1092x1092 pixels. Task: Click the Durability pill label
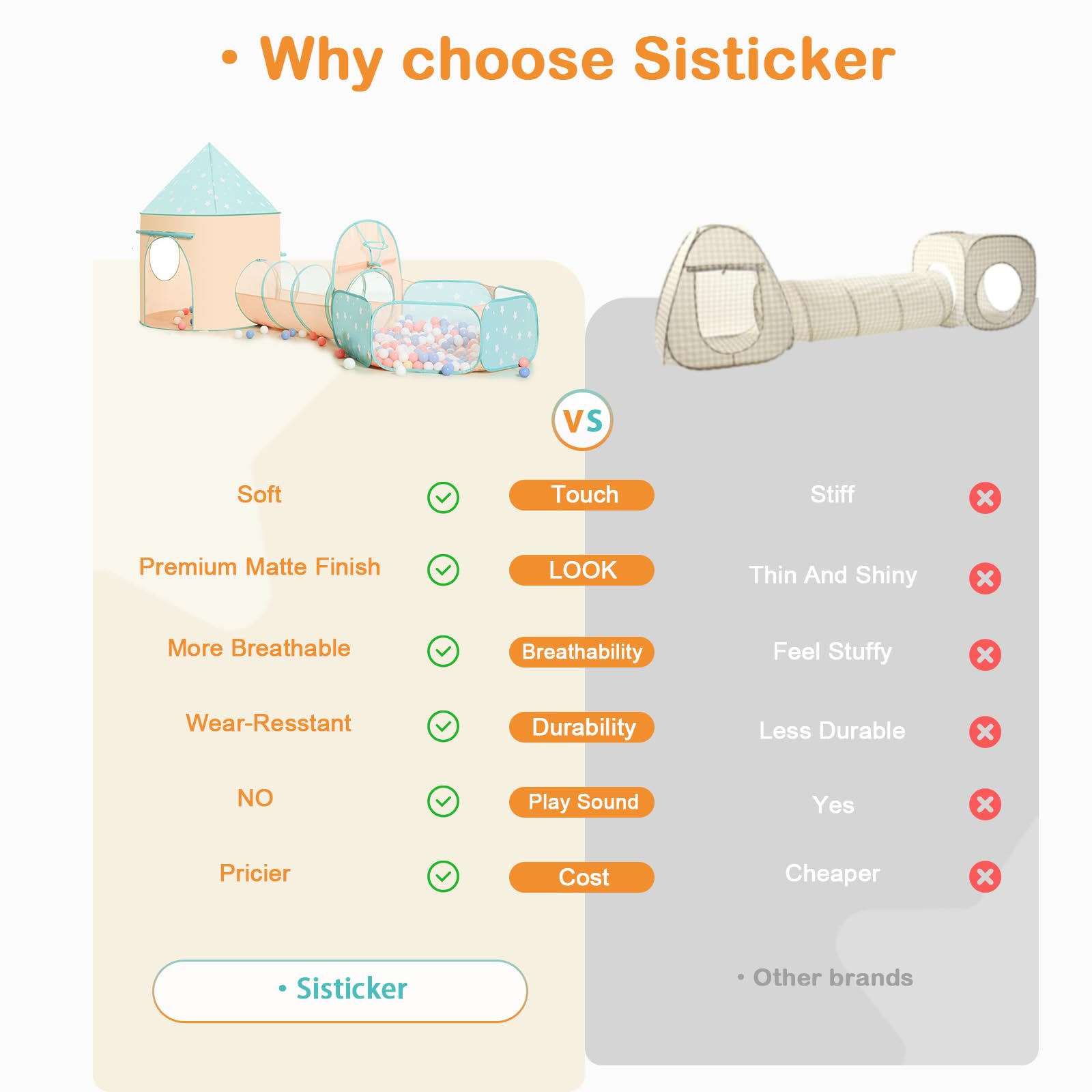581,727
